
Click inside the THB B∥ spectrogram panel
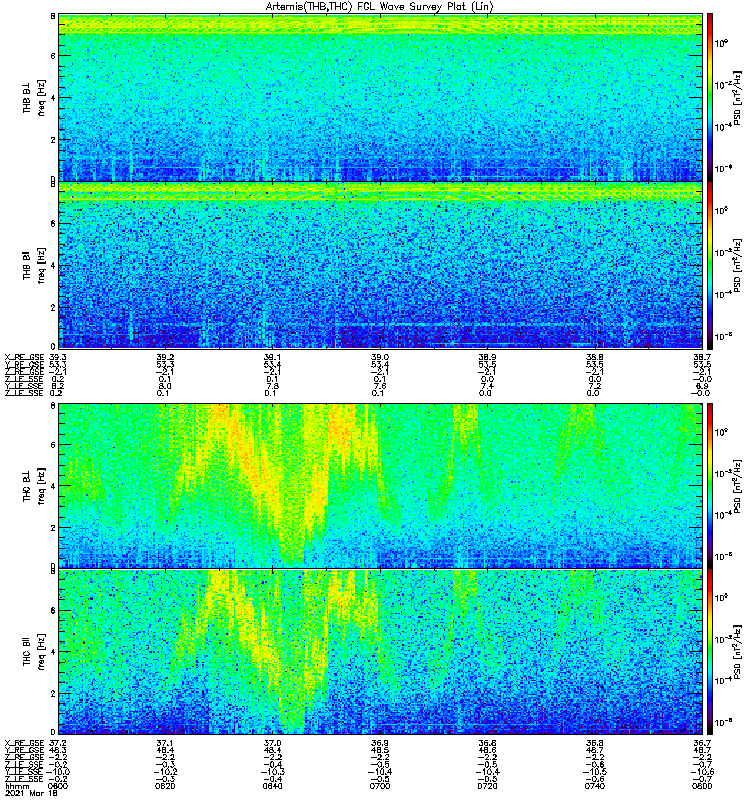point(380,265)
